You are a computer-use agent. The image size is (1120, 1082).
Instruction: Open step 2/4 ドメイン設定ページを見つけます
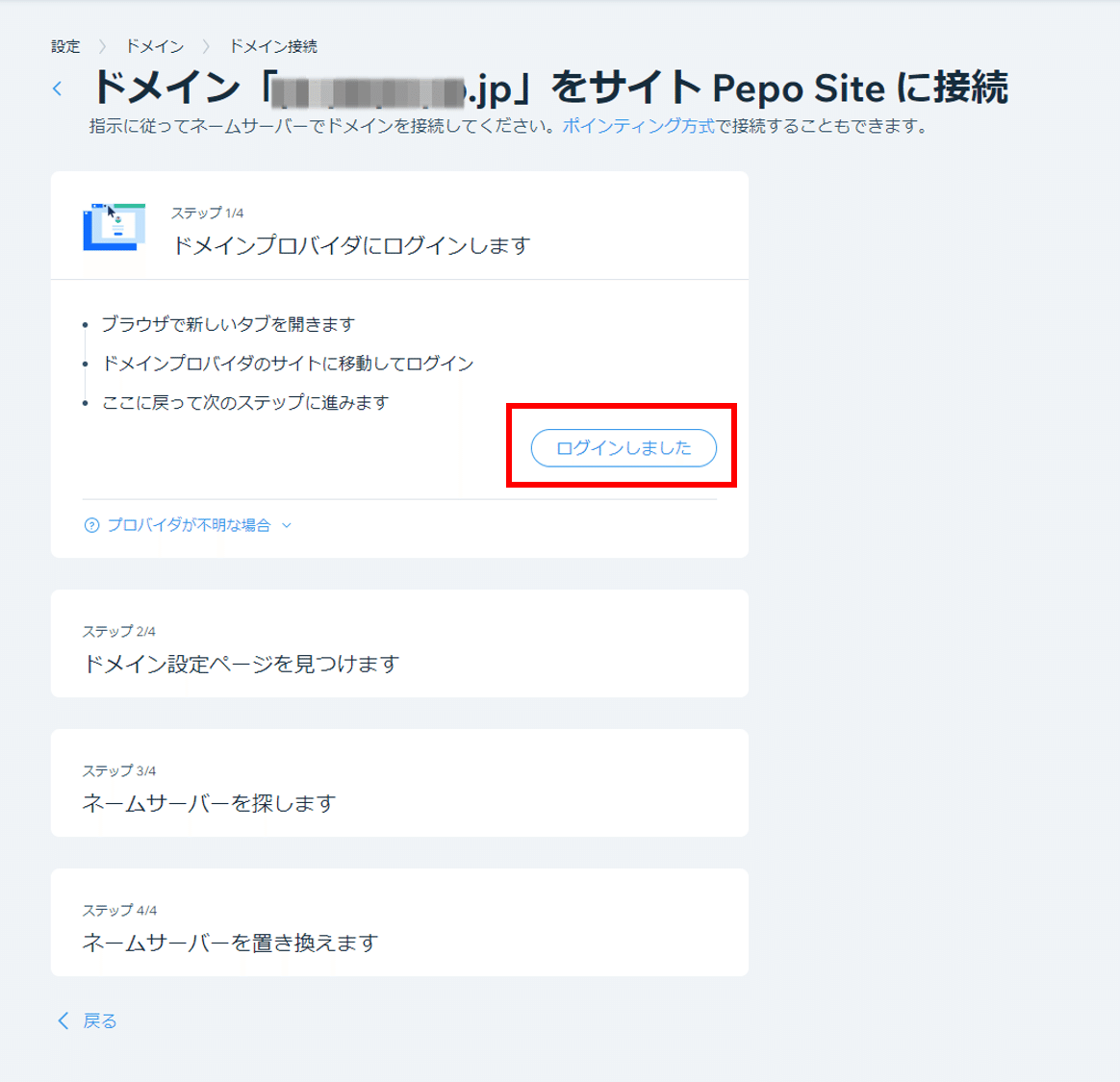coord(399,643)
